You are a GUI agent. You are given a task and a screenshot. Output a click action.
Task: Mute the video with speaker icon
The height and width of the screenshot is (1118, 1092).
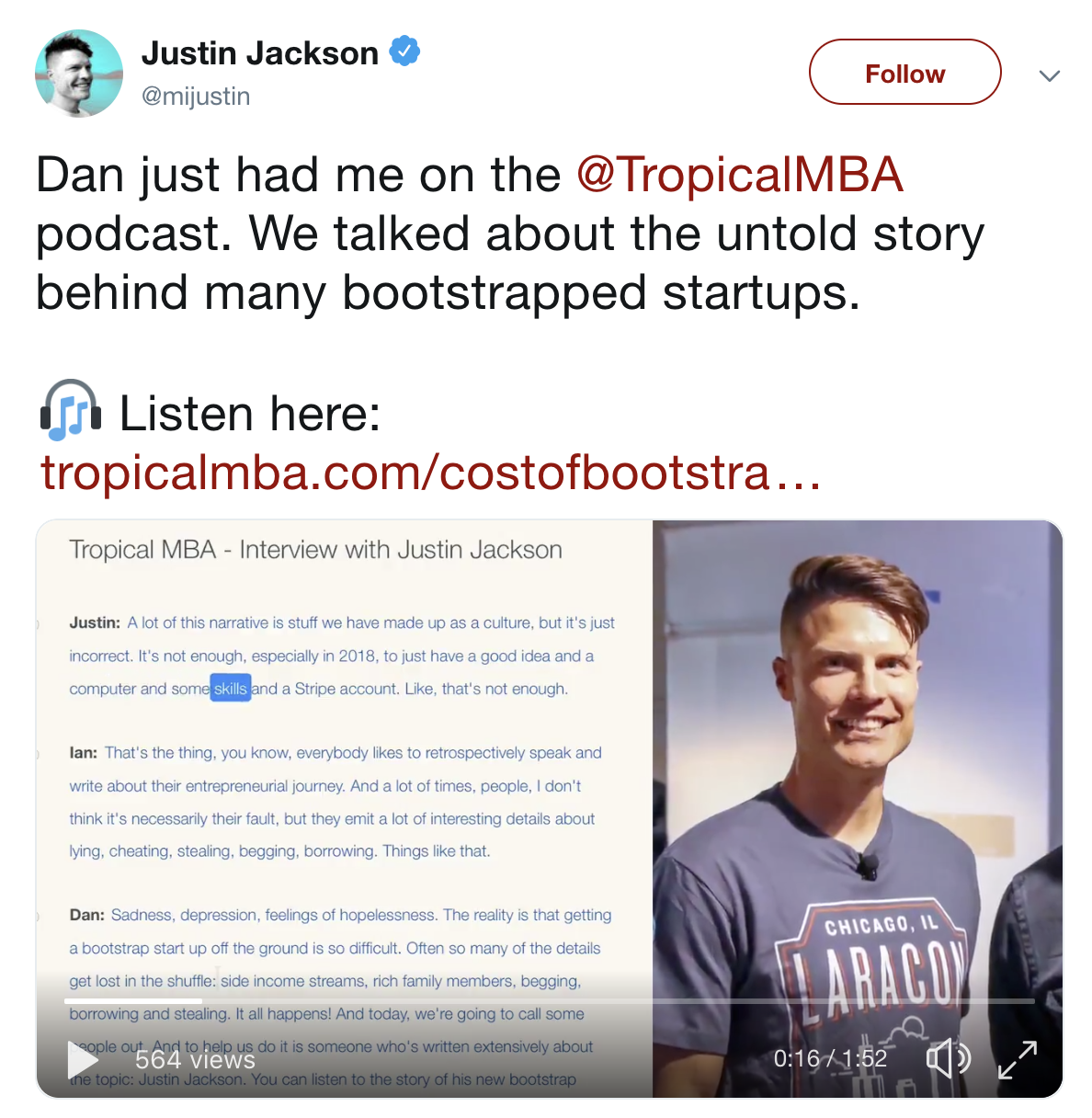(x=948, y=1059)
